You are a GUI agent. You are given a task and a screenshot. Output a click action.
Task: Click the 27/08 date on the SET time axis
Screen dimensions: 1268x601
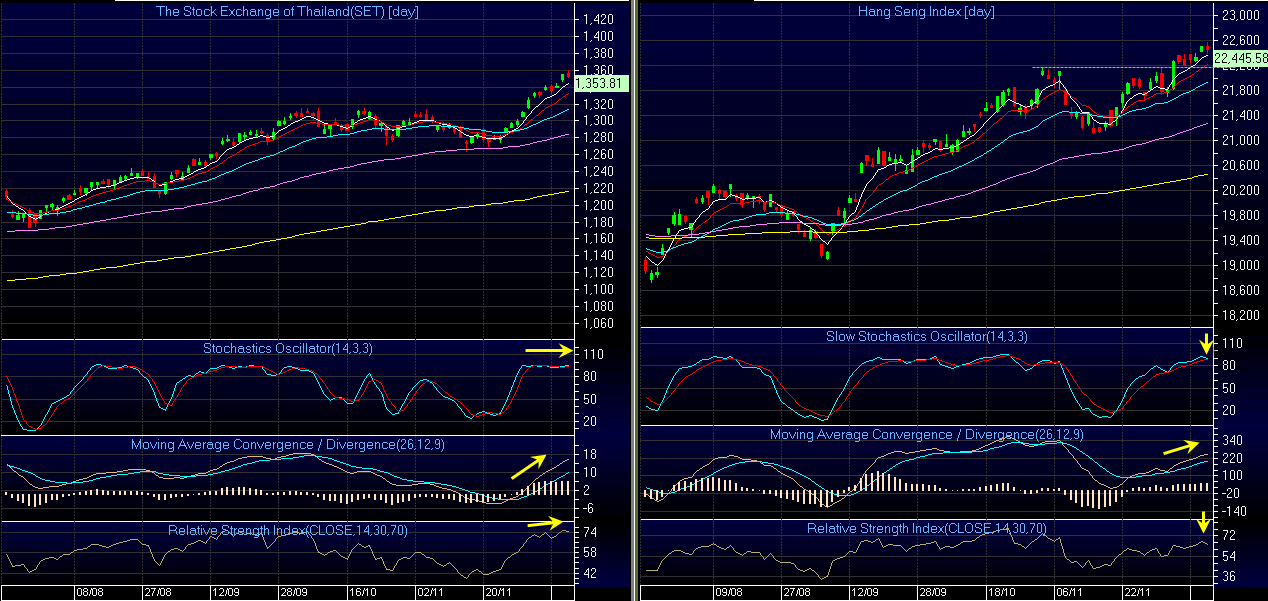[159, 592]
